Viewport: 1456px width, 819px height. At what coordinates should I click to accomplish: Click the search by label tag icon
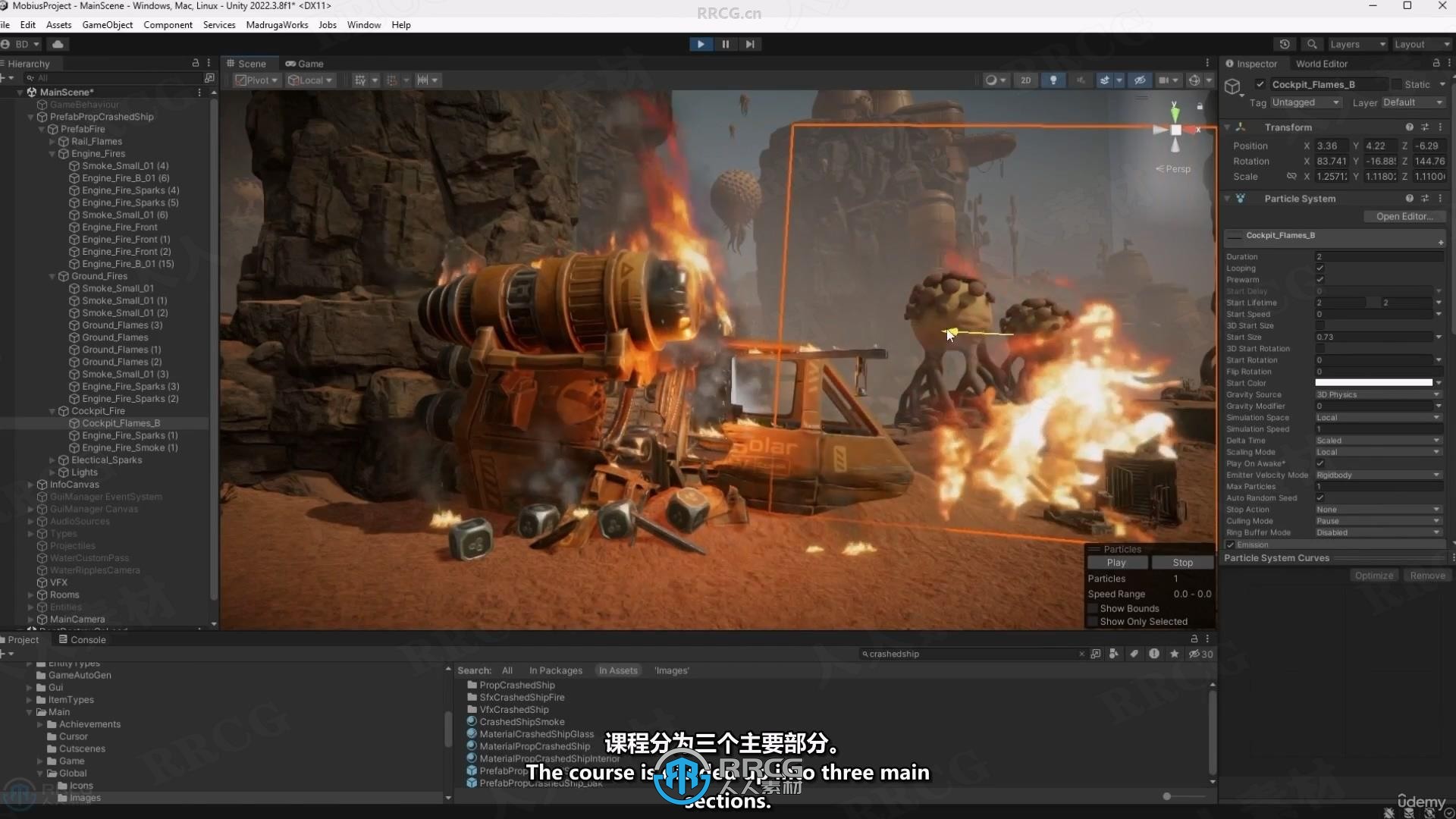pos(1134,654)
